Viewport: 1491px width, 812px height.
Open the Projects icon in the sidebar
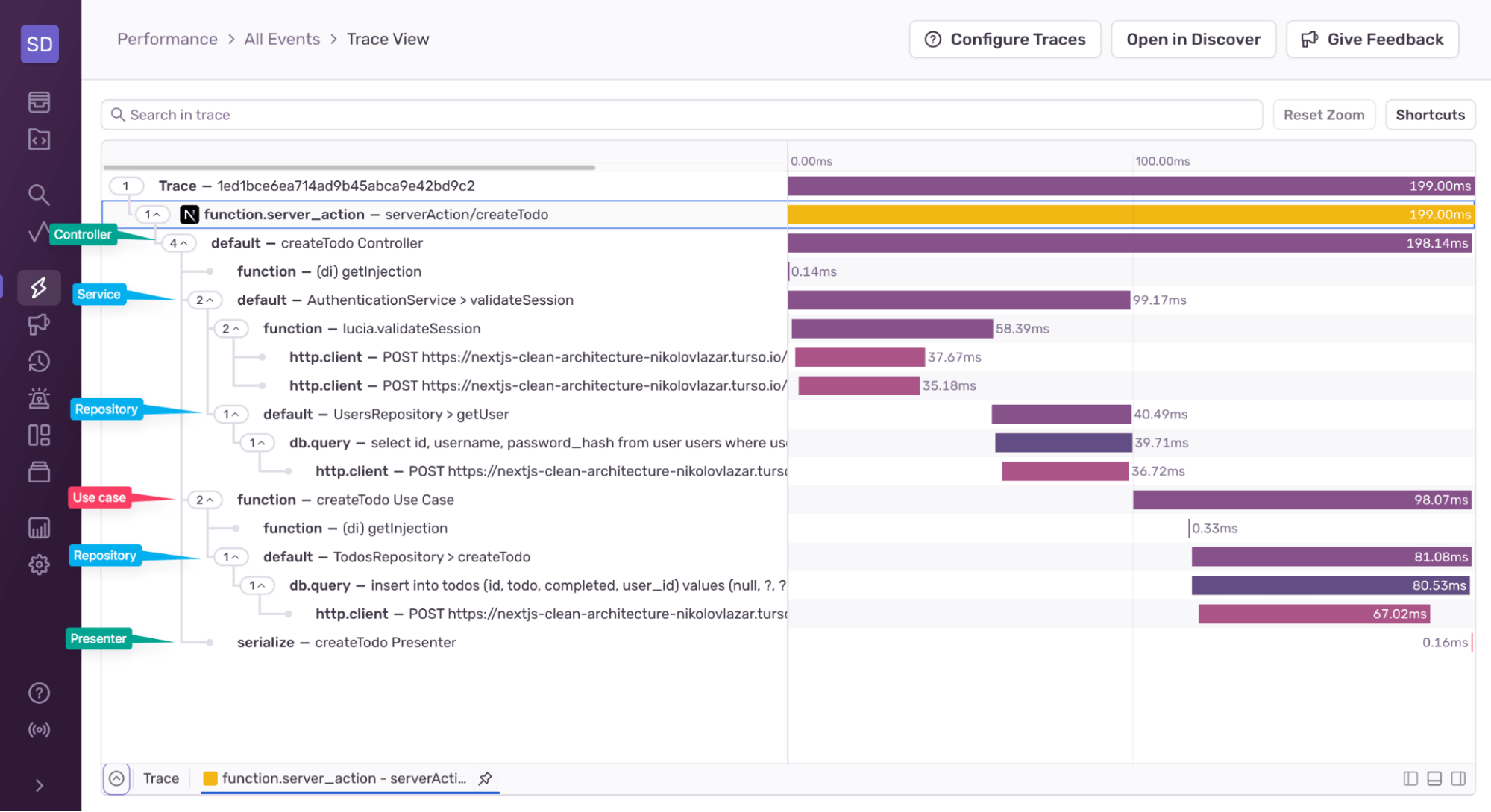click(x=39, y=139)
